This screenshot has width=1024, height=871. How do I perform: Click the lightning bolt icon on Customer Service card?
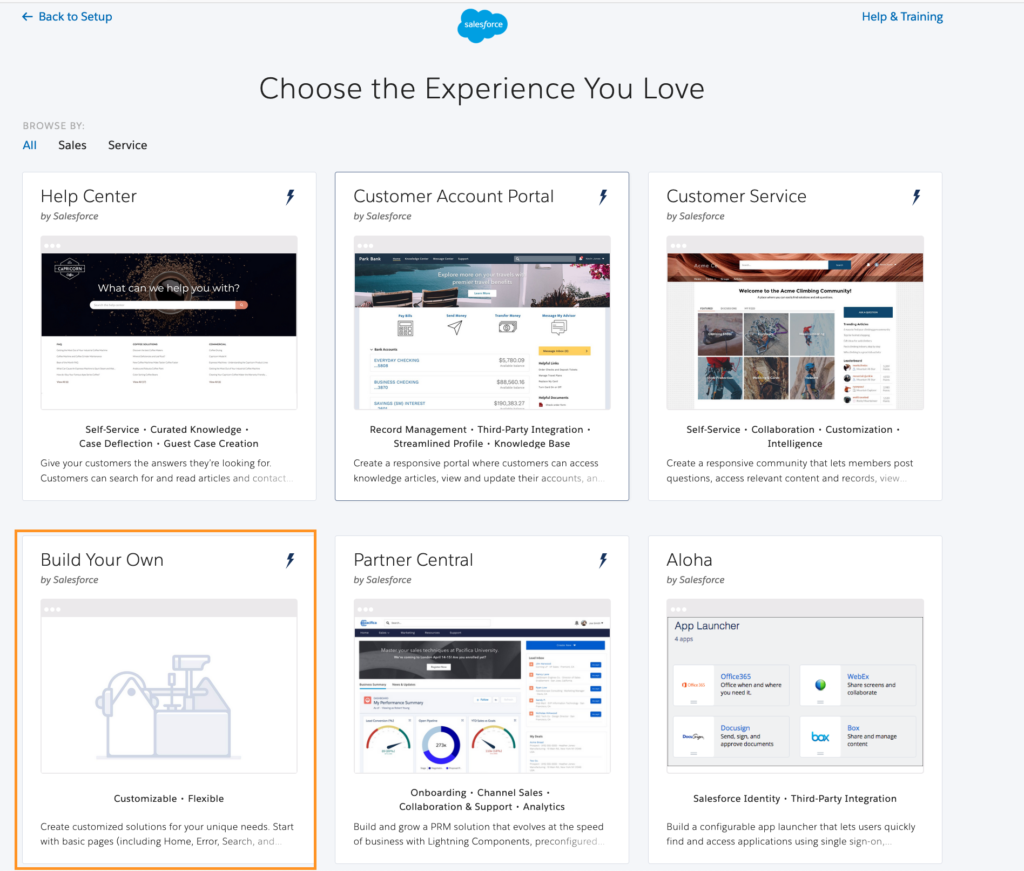pos(916,197)
